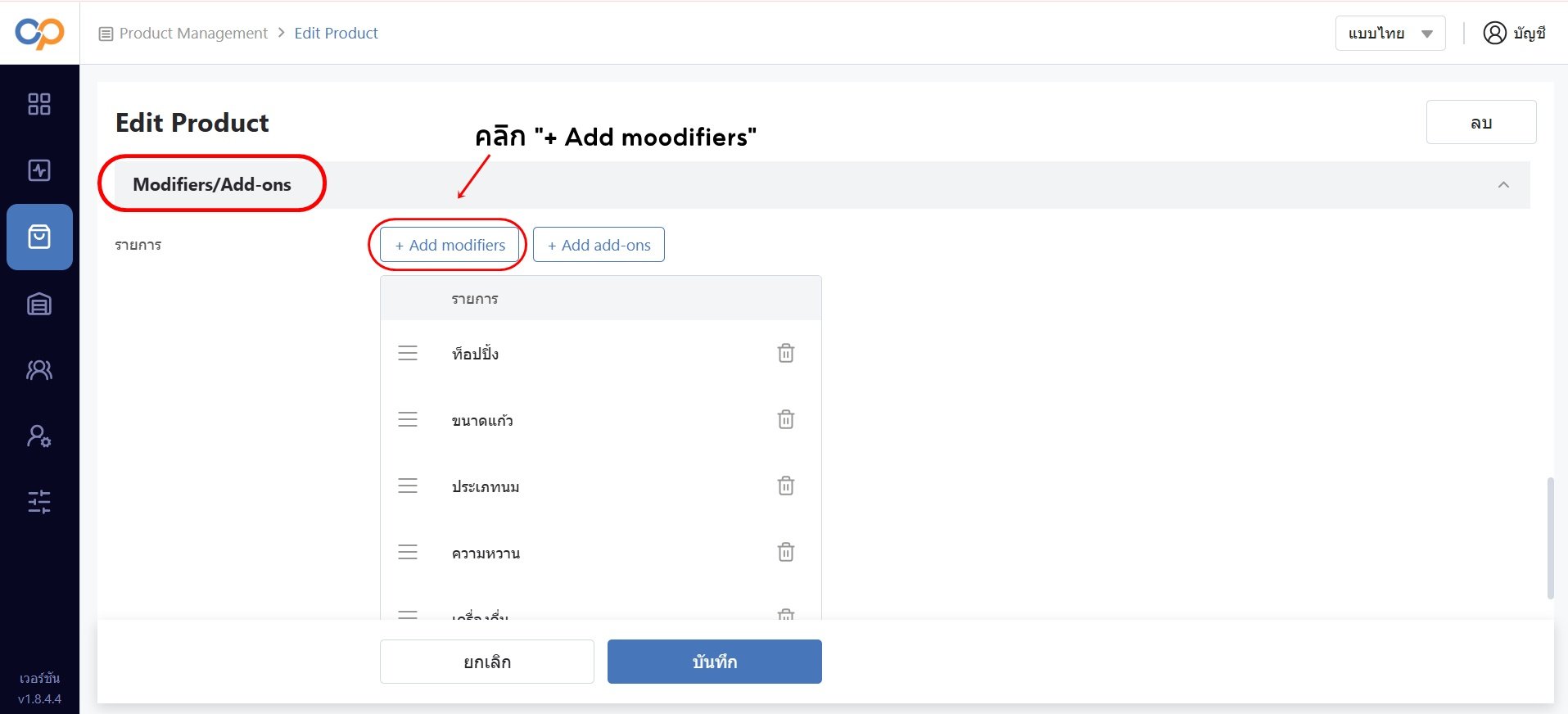Open the แบบไทย language dropdown
The height and width of the screenshot is (714, 1568).
[x=1390, y=34]
